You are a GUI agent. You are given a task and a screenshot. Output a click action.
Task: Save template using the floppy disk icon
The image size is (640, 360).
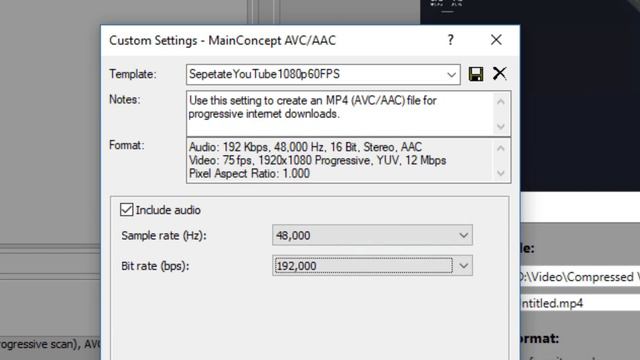click(476, 74)
